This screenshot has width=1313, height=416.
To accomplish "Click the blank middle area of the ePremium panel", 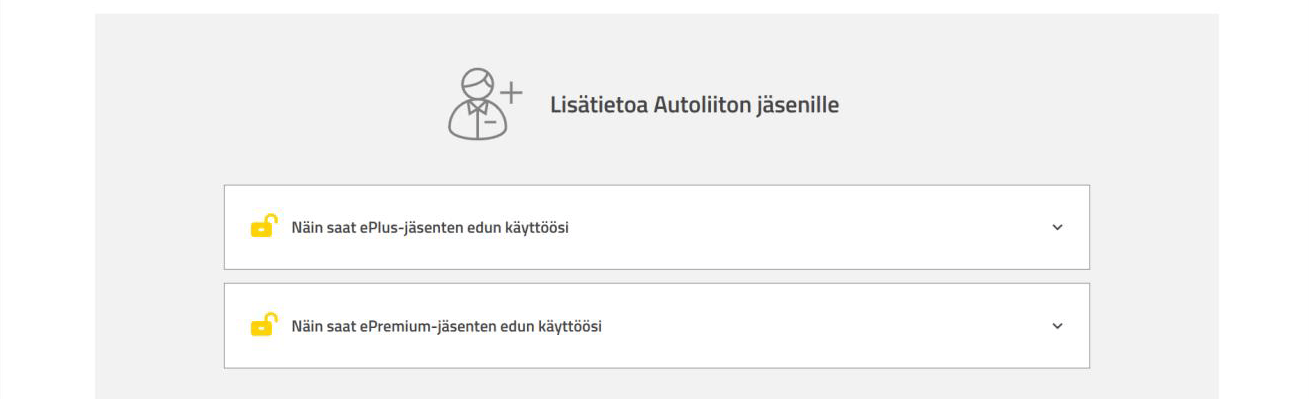I will (820, 327).
